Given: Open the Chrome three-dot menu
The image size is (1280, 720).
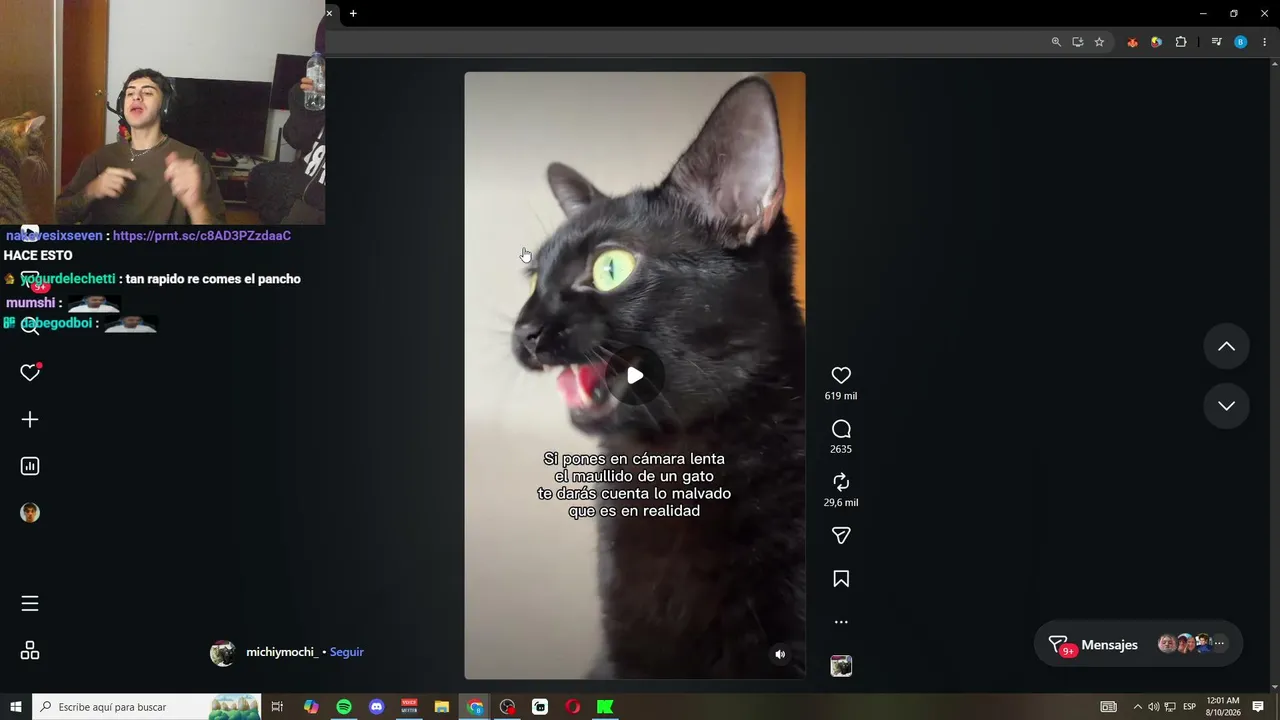Looking at the screenshot, I should (1265, 42).
